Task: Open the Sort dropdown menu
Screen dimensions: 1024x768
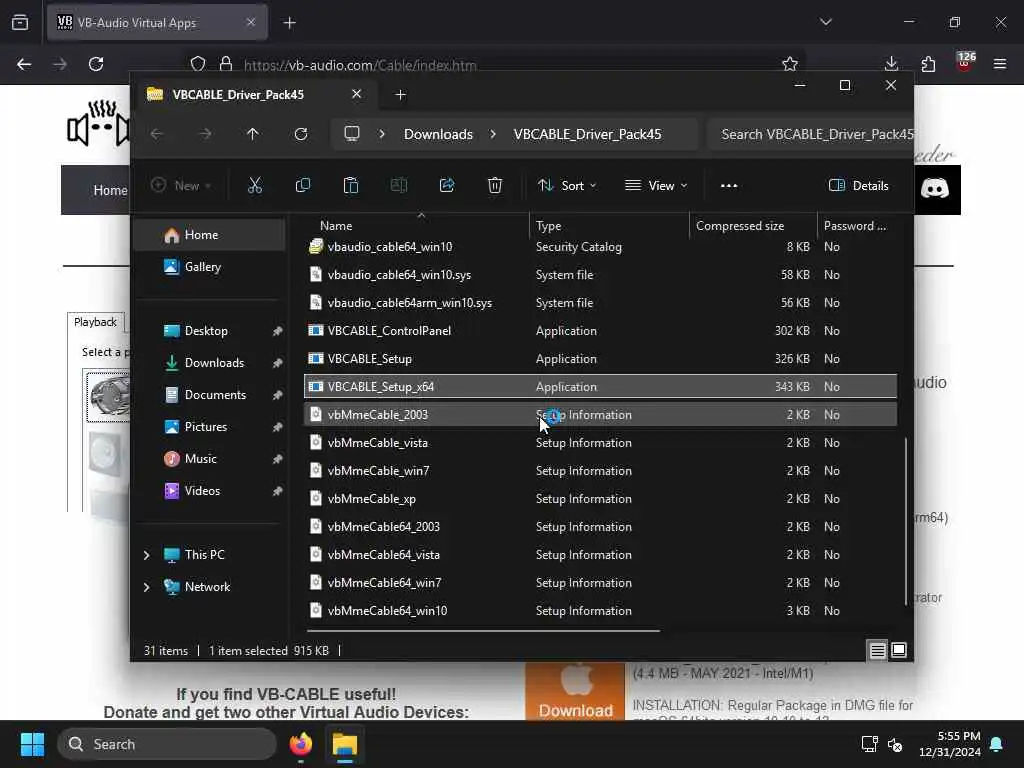Action: point(567,185)
